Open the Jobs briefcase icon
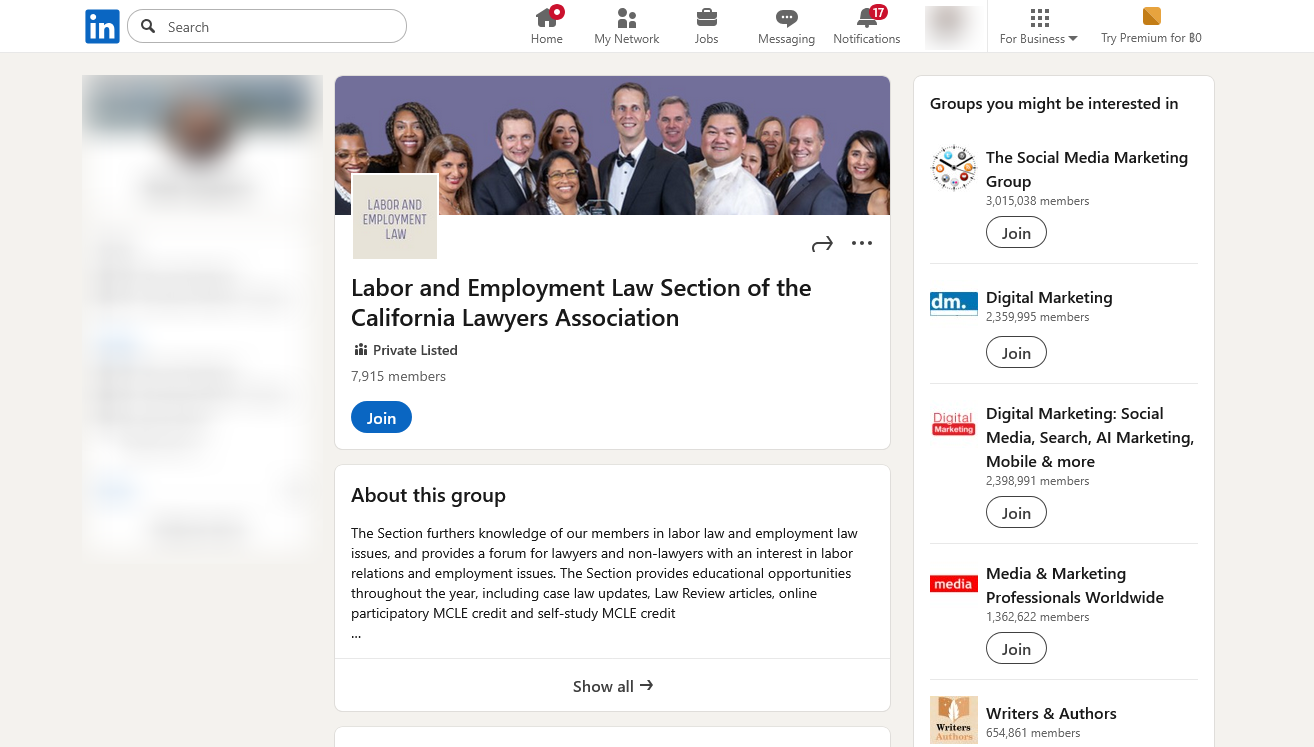The height and width of the screenshot is (747, 1314). click(706, 18)
